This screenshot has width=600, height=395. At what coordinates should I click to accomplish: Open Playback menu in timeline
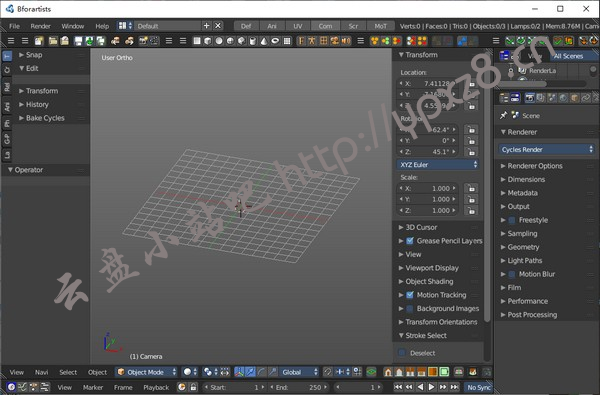(x=156, y=387)
